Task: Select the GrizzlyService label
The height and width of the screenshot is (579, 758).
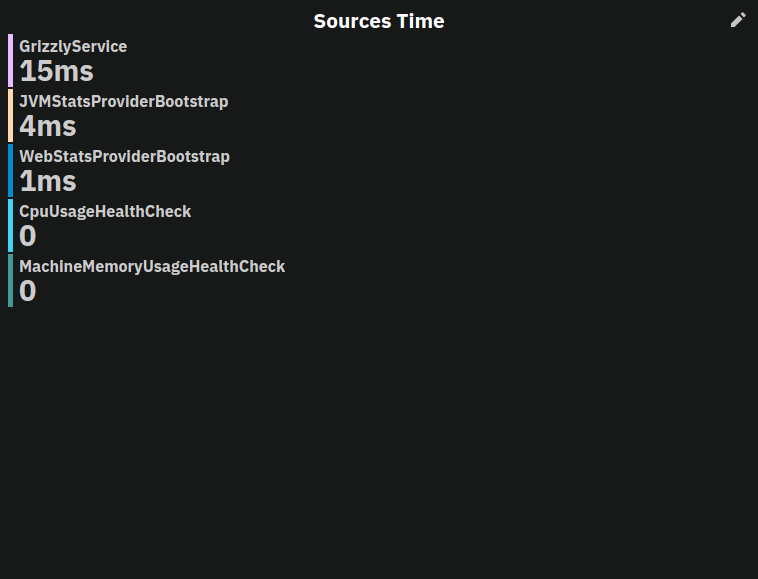Action: click(73, 46)
